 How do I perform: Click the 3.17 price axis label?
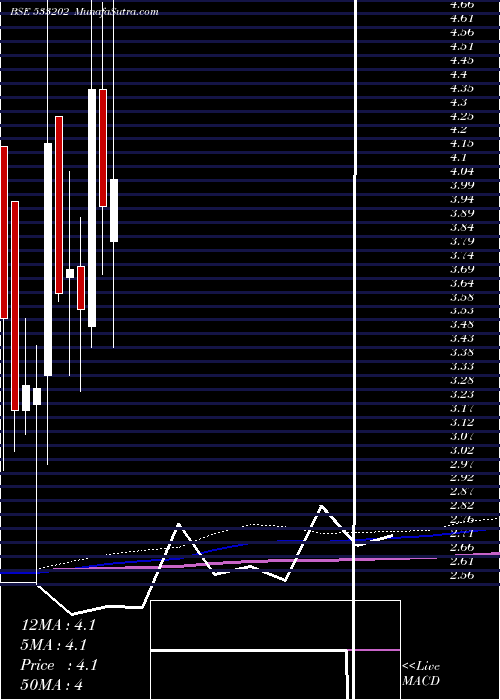[462, 408]
